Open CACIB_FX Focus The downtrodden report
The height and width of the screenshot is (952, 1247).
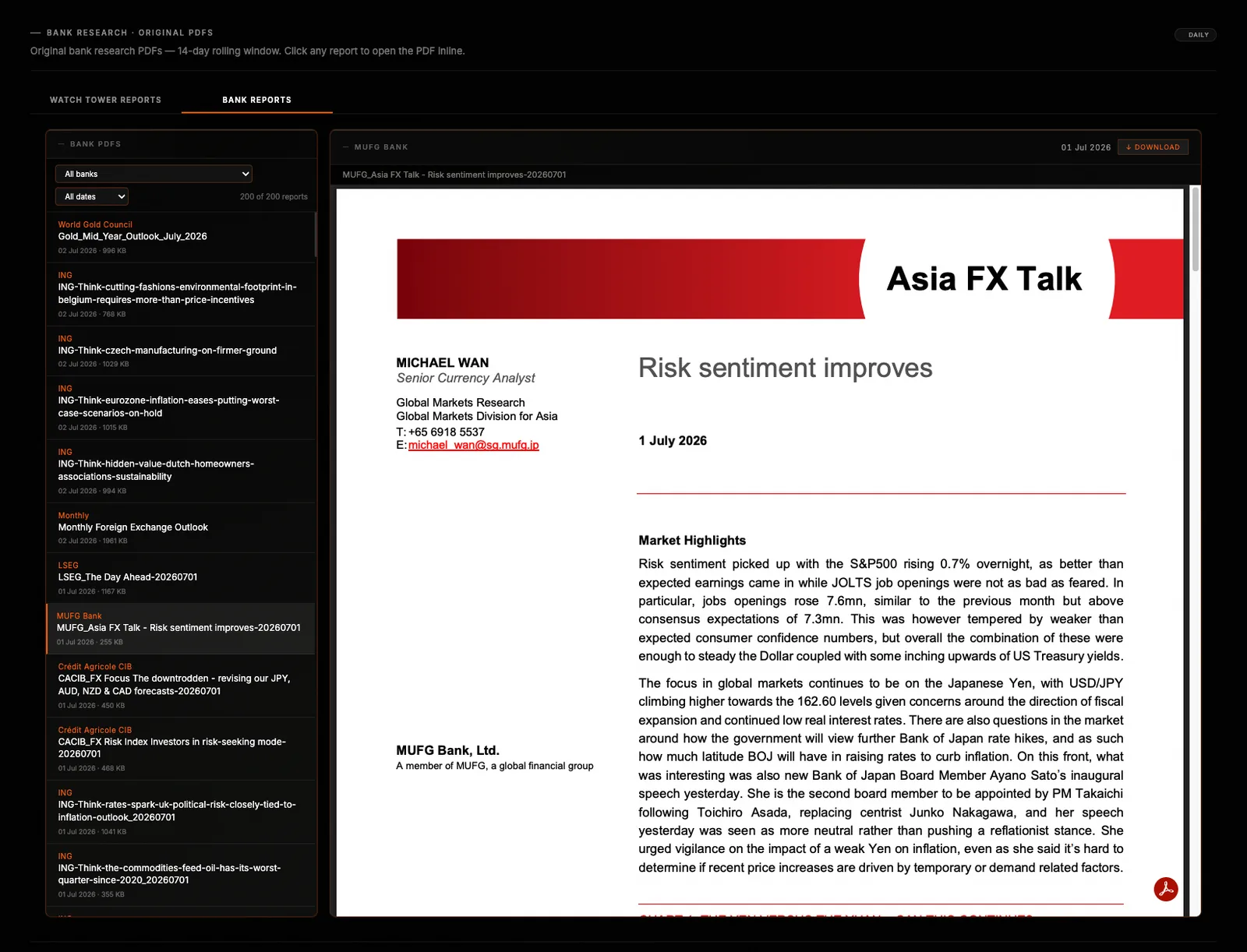[x=181, y=686]
